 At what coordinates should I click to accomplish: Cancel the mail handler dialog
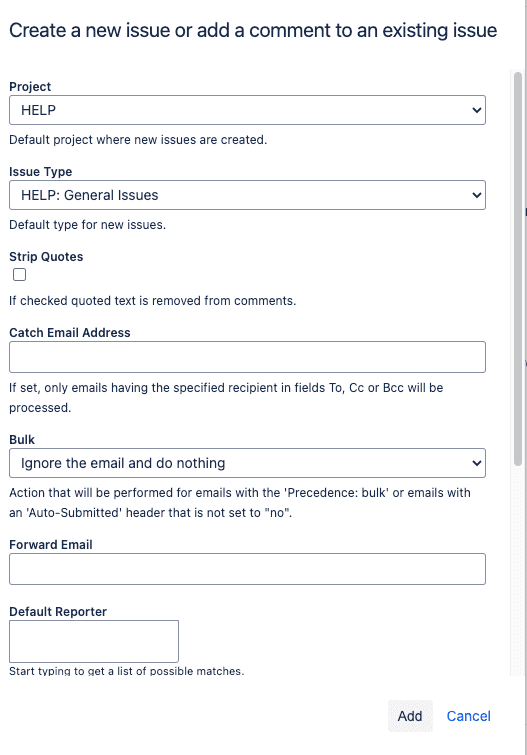click(468, 716)
